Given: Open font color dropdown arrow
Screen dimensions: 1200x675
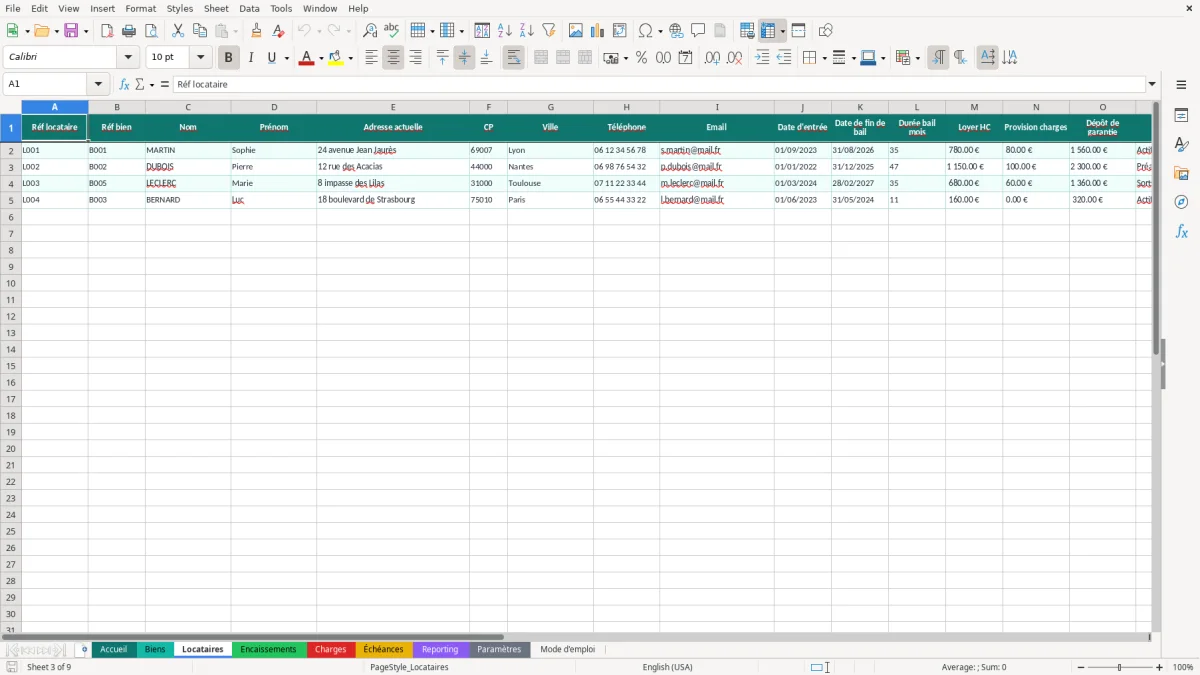Looking at the screenshot, I should 320,58.
